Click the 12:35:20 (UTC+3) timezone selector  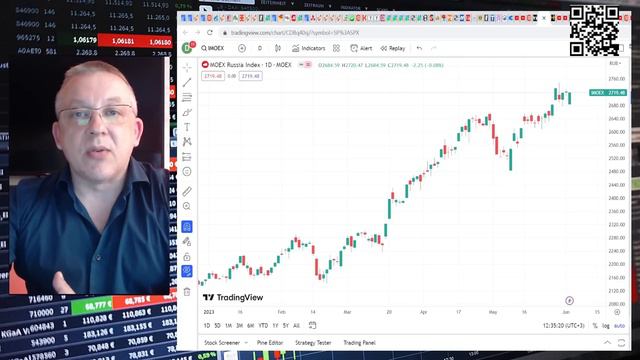[x=563, y=326]
